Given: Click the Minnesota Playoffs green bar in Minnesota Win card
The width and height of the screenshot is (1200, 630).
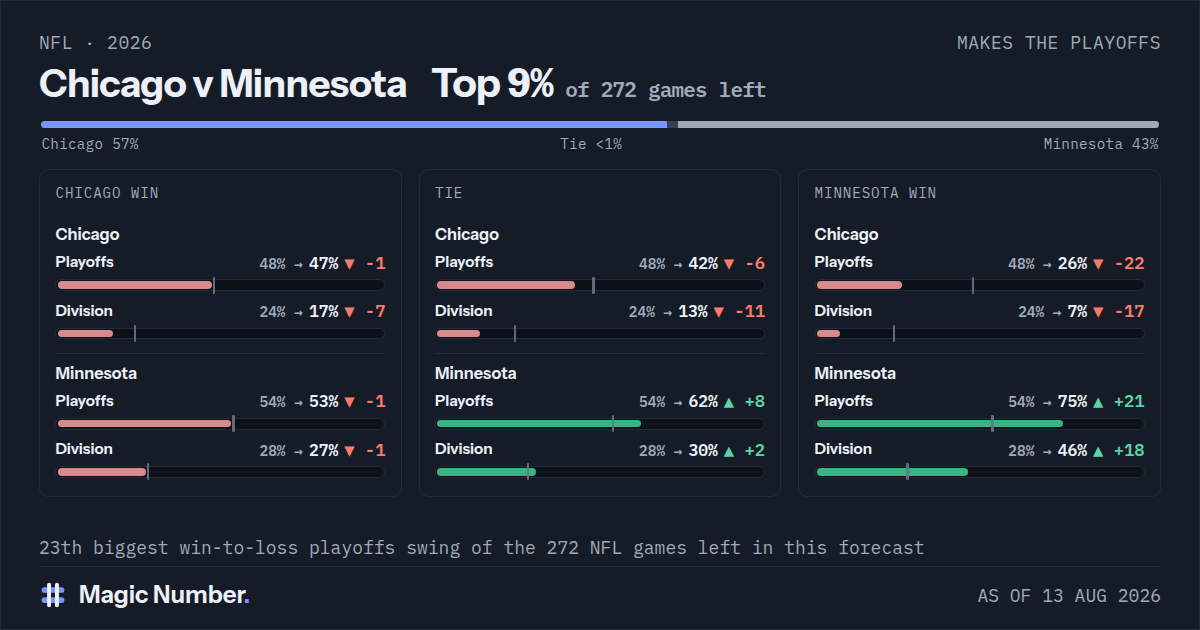Looking at the screenshot, I should pos(940,424).
